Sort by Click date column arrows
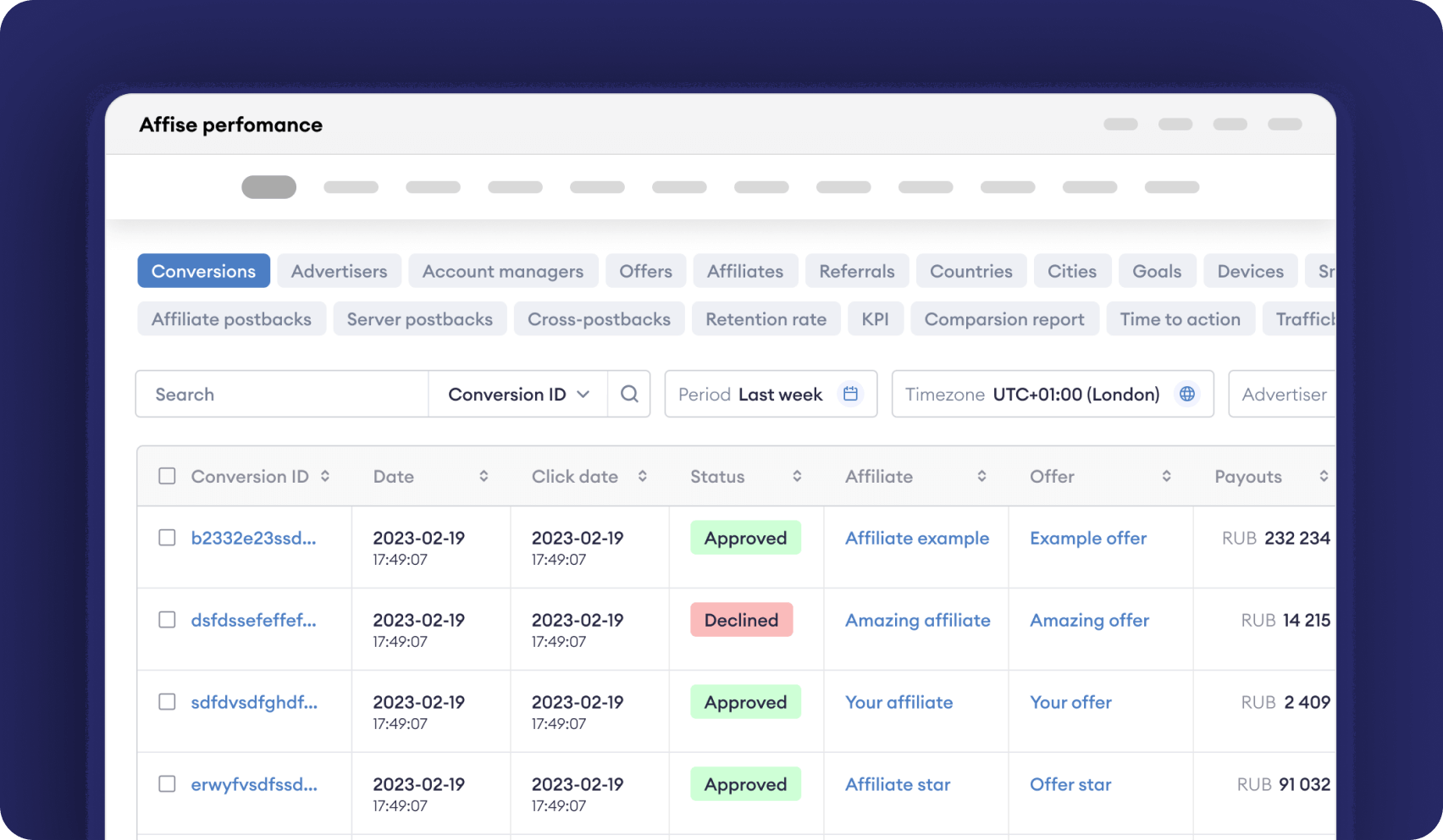Viewport: 1443px width, 840px height. tap(643, 477)
